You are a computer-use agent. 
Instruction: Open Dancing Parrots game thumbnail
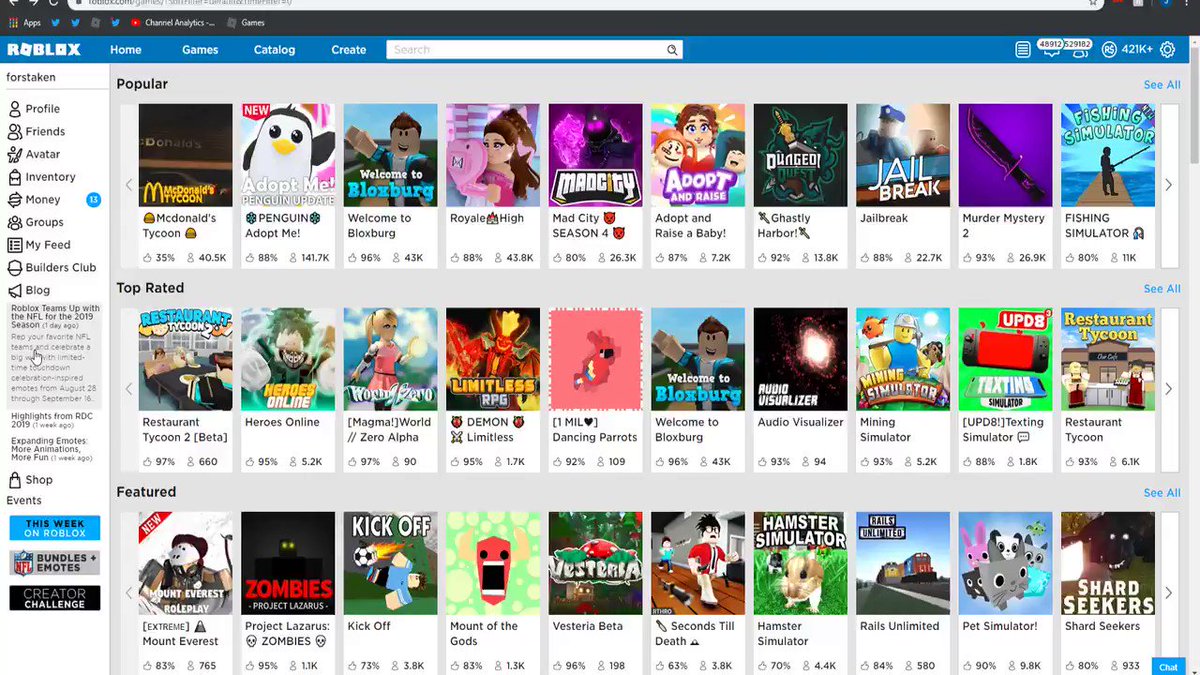596,359
